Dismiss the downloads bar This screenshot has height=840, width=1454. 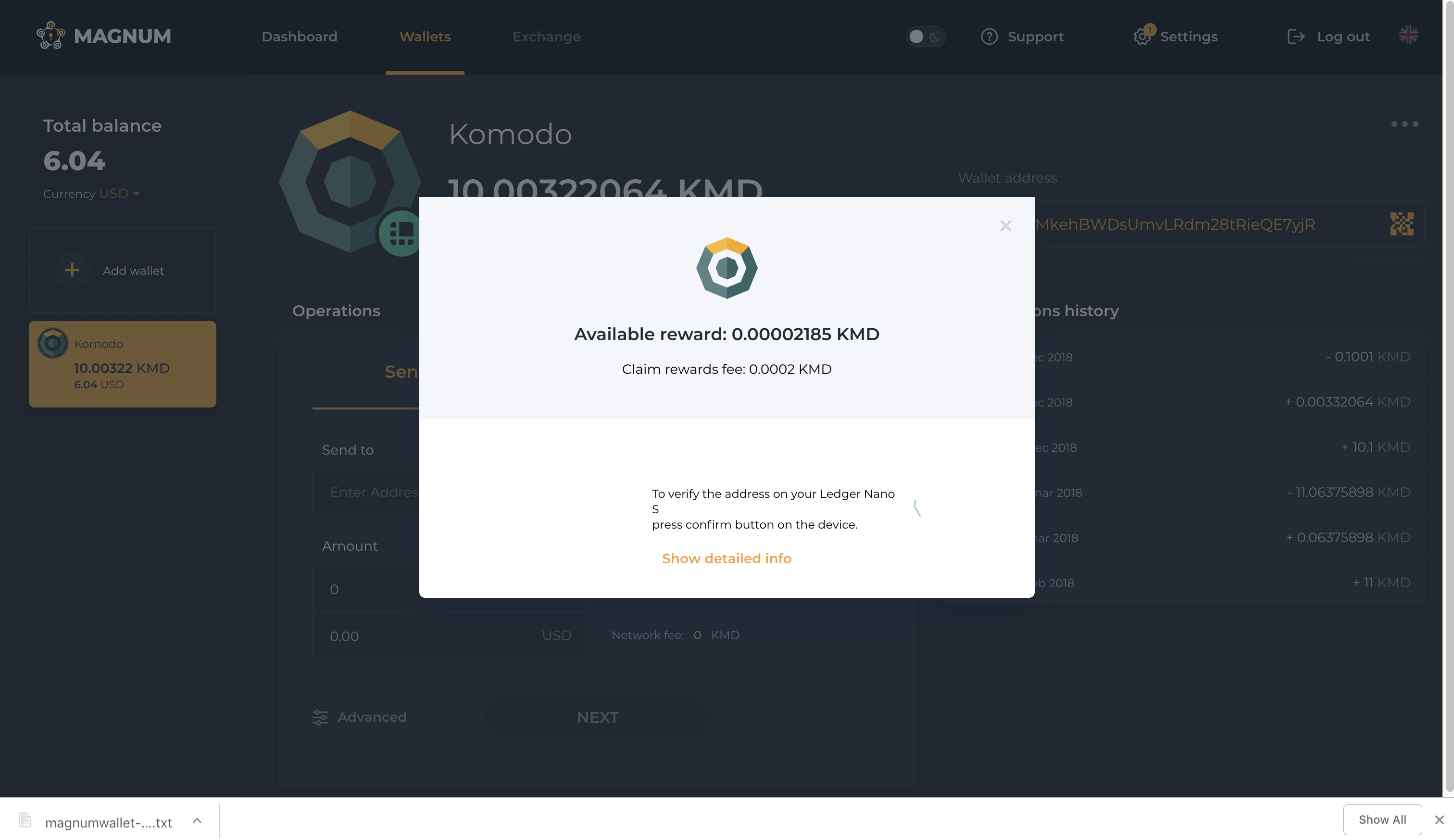point(1439,819)
